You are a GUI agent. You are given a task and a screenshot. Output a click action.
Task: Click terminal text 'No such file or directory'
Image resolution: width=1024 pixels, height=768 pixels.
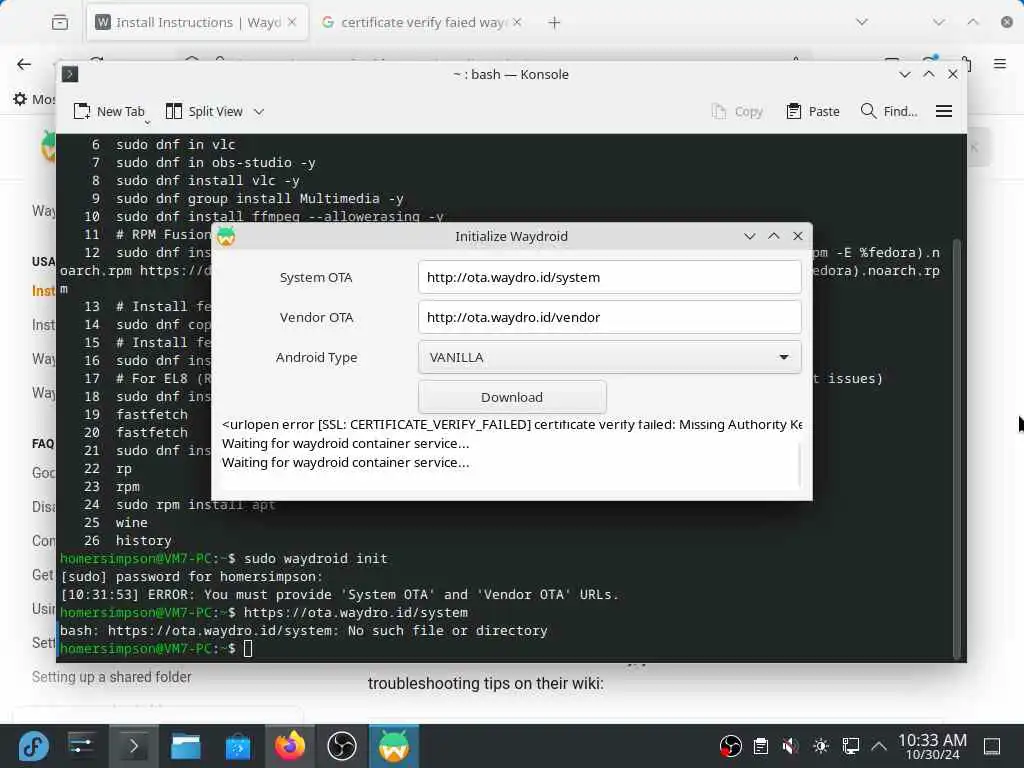[447, 631]
